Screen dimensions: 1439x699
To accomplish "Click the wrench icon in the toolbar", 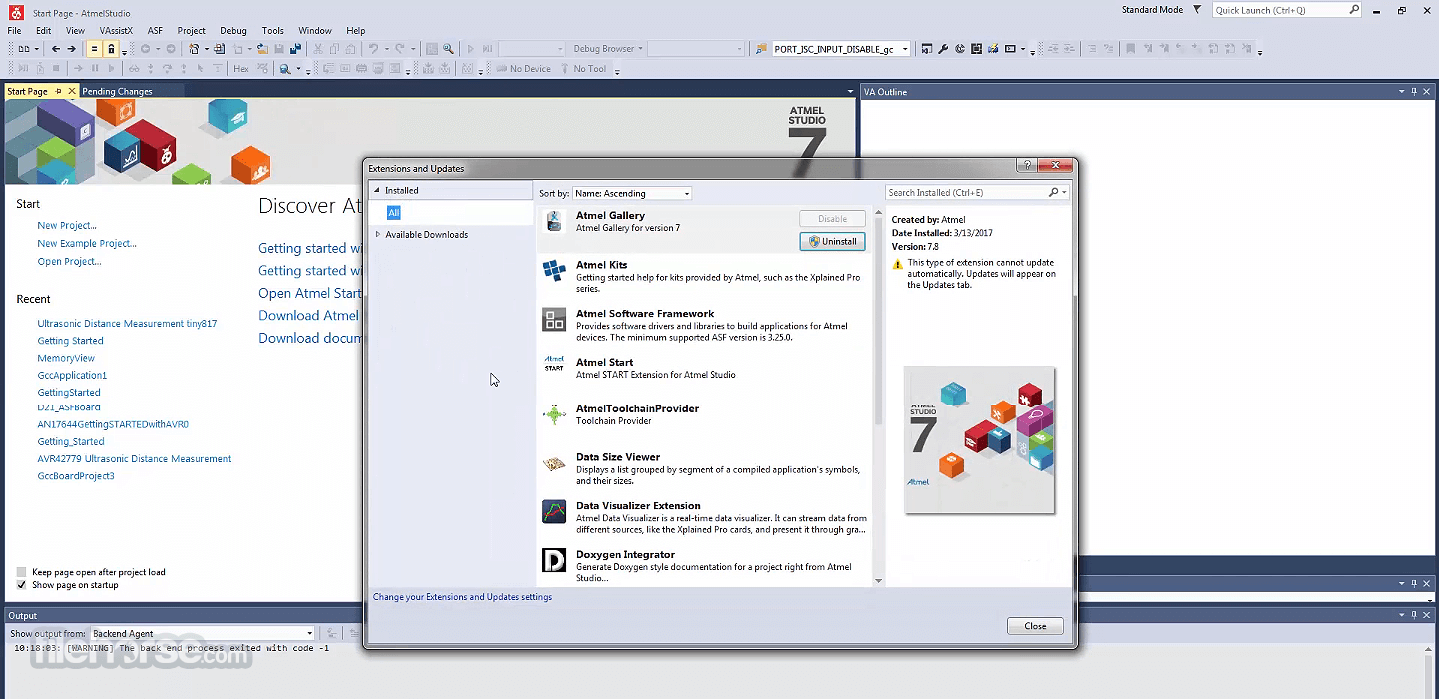I will tap(943, 49).
